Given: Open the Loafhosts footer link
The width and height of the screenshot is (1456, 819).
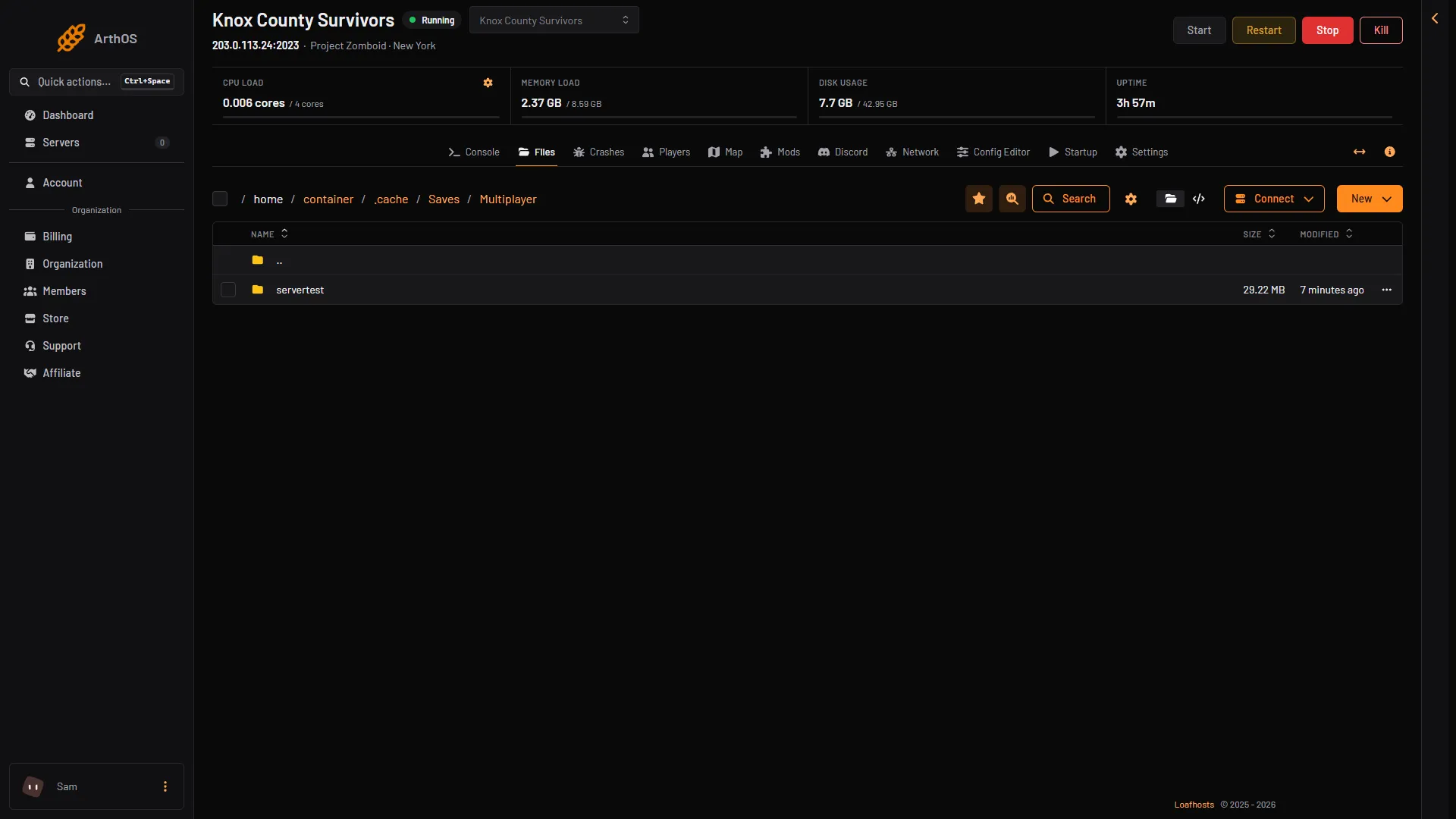Looking at the screenshot, I should 1194,805.
